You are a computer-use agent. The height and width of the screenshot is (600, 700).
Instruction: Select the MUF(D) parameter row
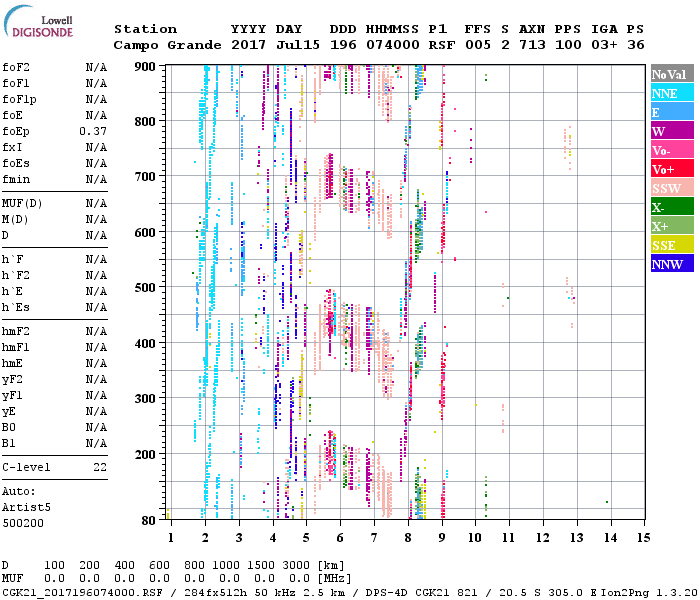pos(54,203)
